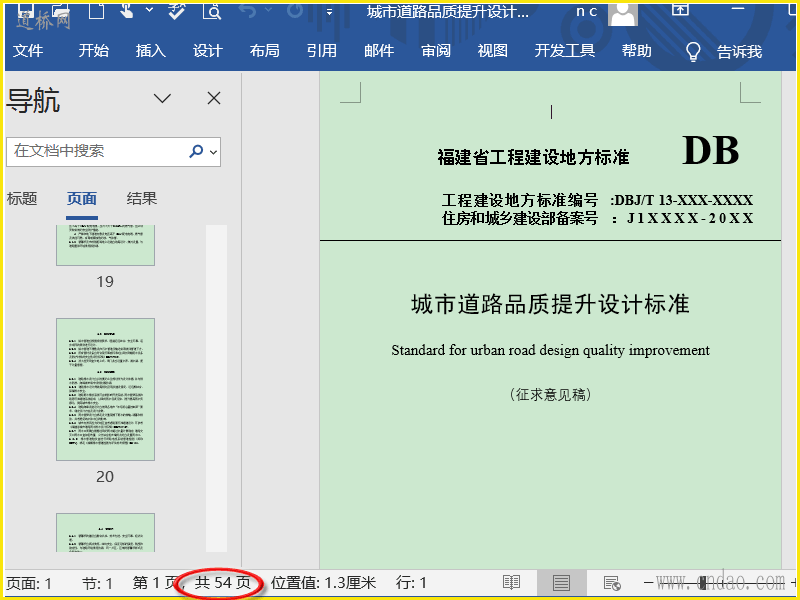Switch to the 插入 ribbon tab
The width and height of the screenshot is (800, 600).
151,51
